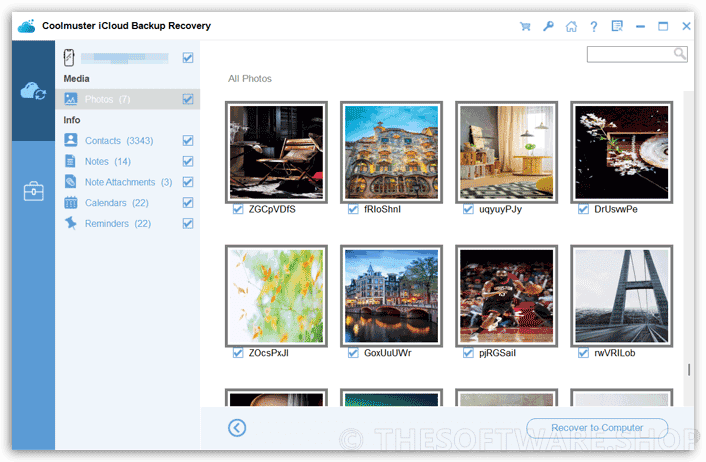Uncheck the GoxUuUWr photo checkbox
This screenshot has width=706, height=462.
pos(353,353)
